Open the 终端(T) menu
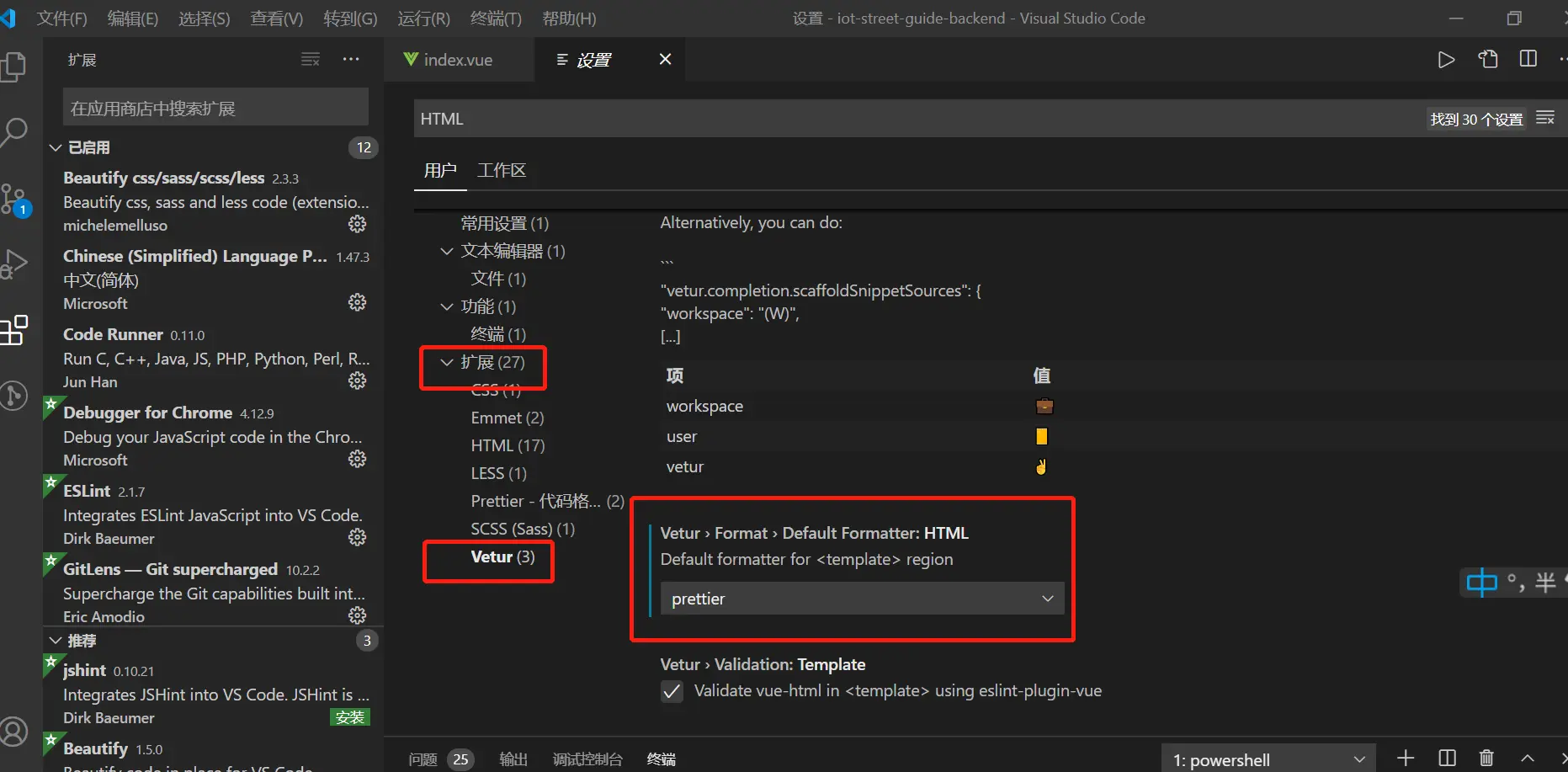 point(496,19)
